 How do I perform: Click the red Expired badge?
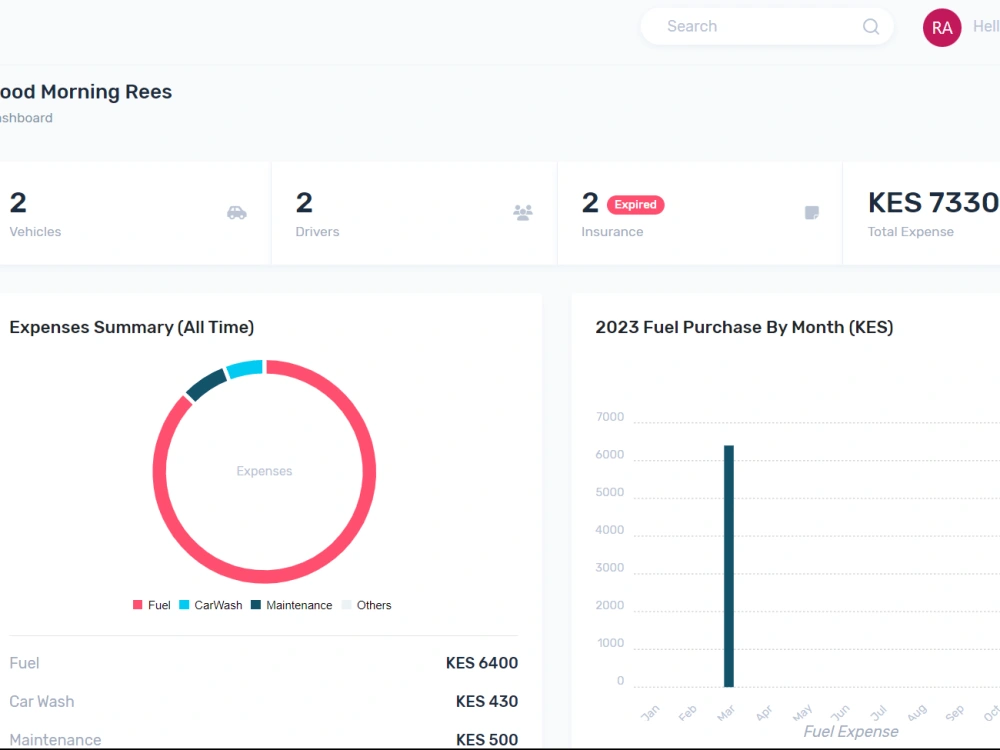[x=635, y=205]
